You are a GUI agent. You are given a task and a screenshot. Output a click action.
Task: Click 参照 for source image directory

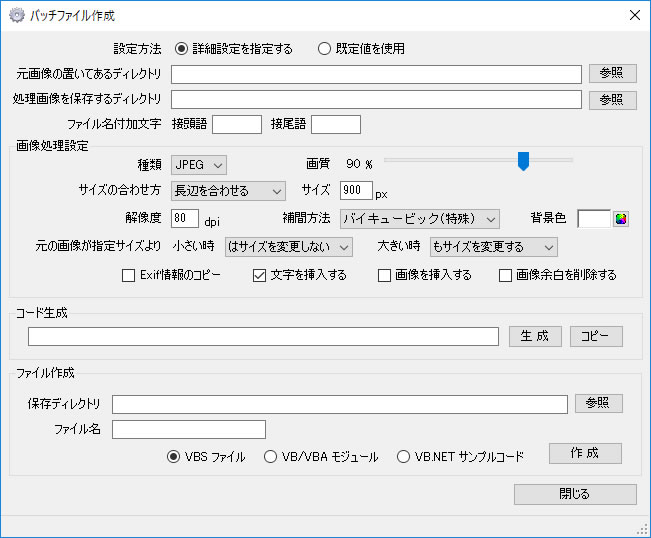click(612, 74)
